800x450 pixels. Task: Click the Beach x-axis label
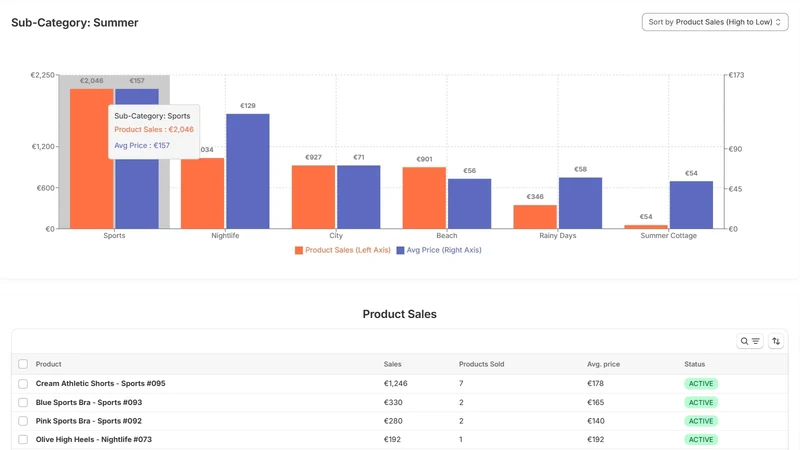click(447, 236)
